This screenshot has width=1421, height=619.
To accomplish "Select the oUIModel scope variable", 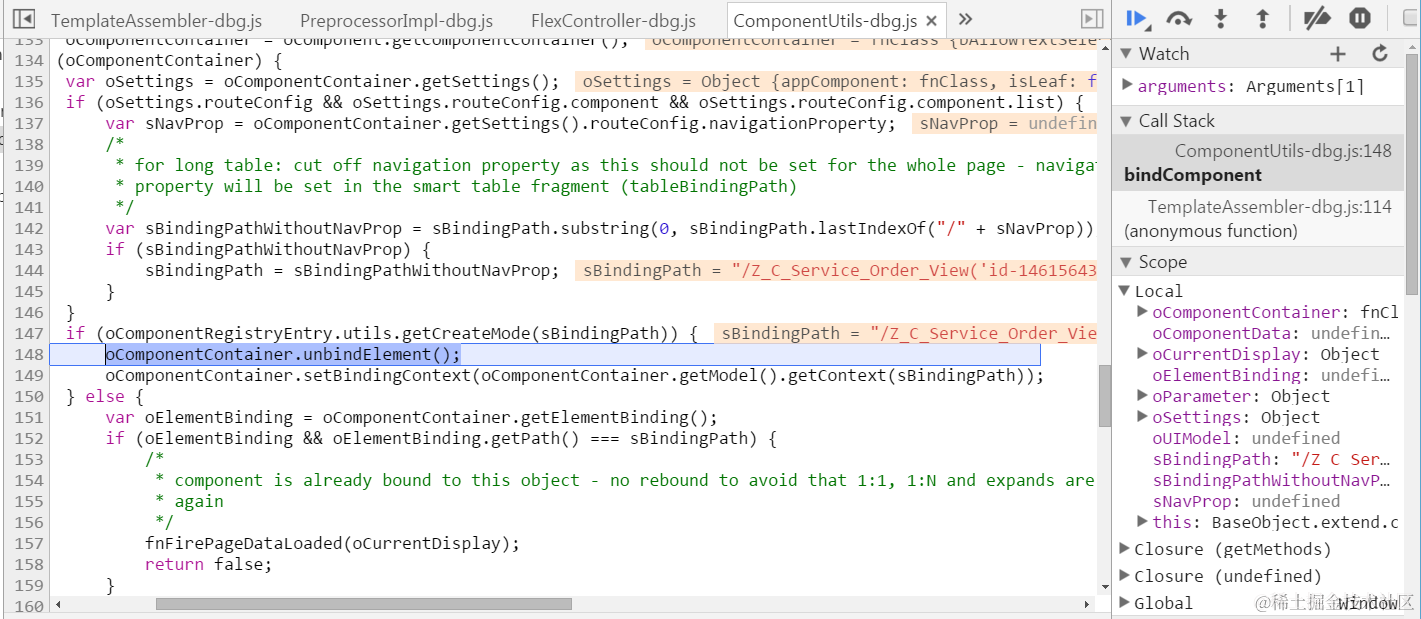I will pyautogui.click(x=1246, y=438).
